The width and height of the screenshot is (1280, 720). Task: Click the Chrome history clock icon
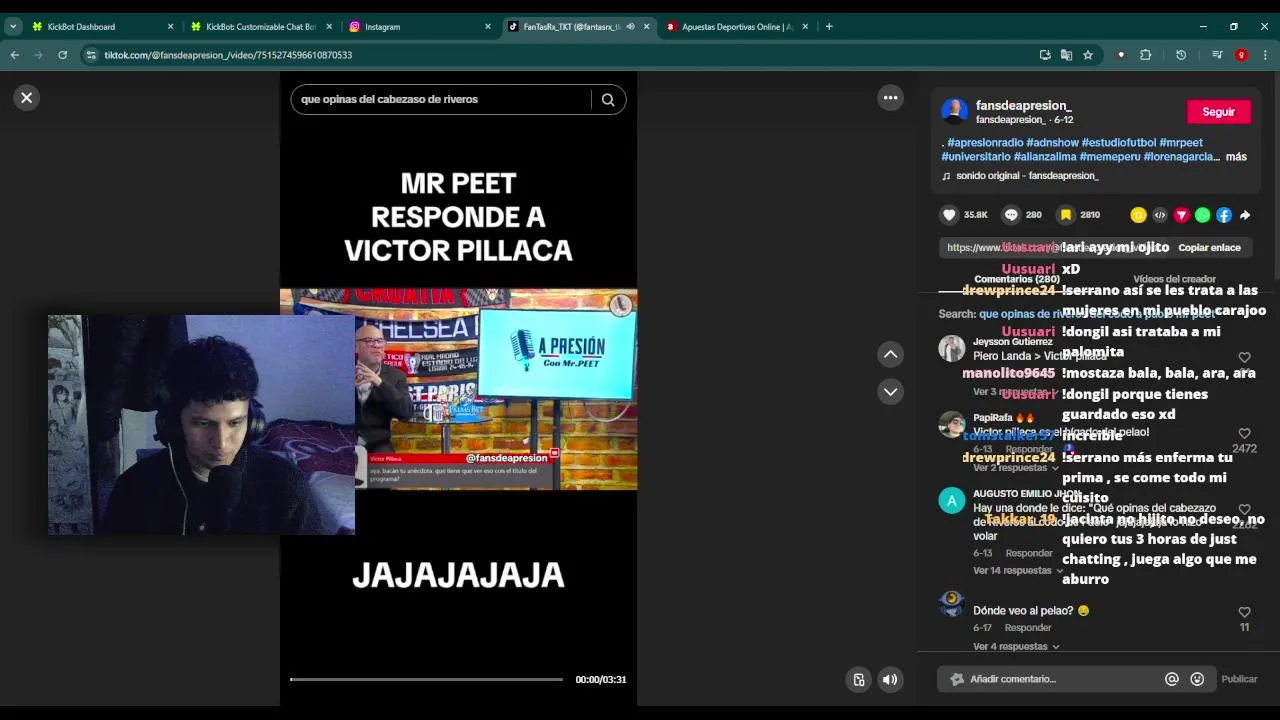[x=1181, y=55]
